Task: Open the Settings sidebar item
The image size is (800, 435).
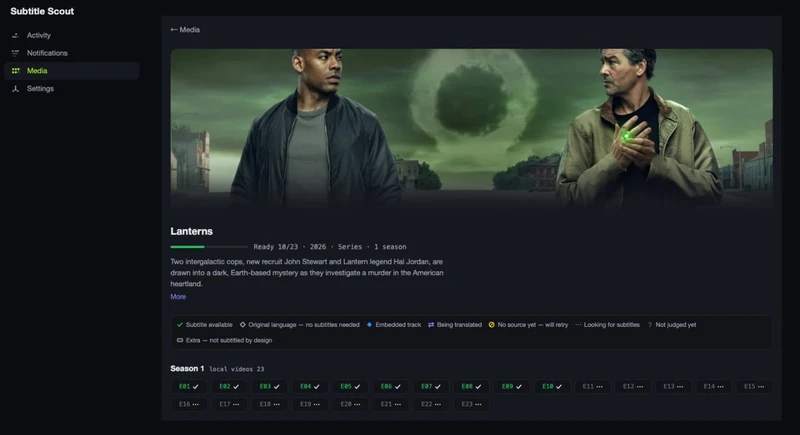Action: pyautogui.click(x=71, y=89)
